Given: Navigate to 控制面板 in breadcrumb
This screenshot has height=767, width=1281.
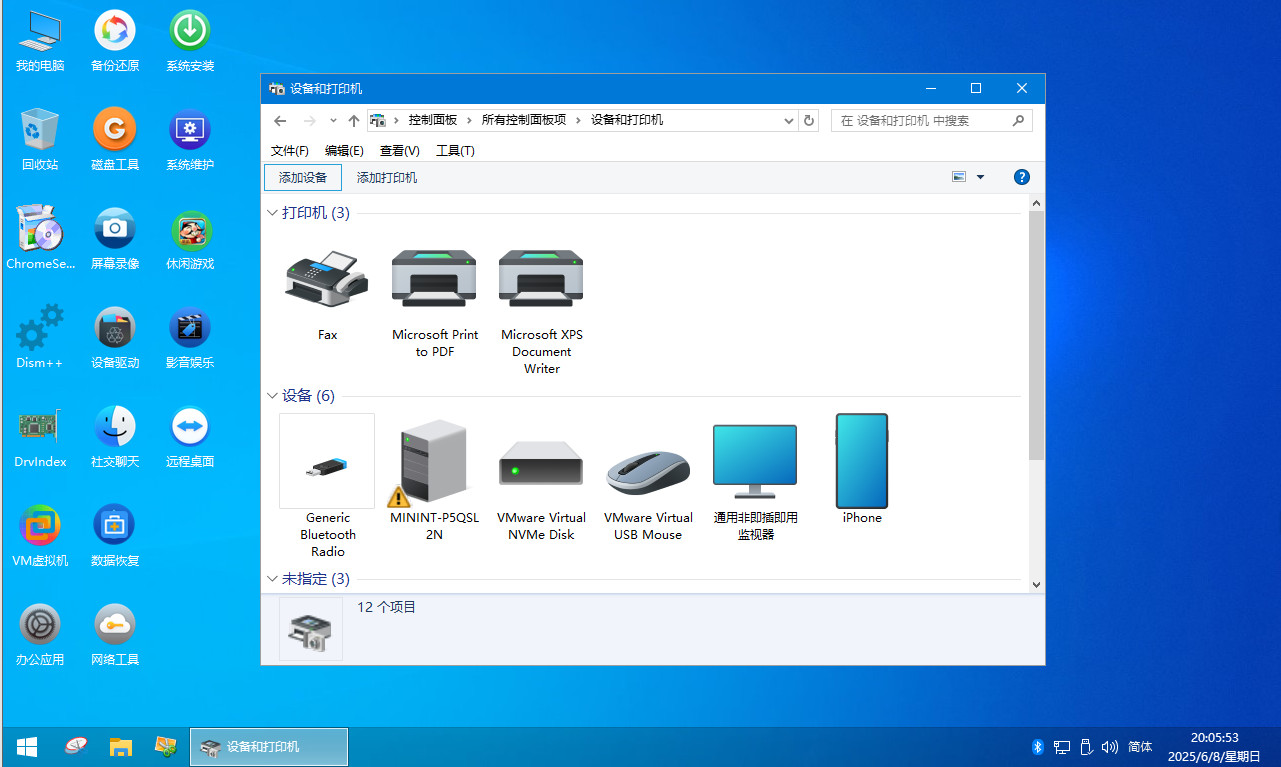Looking at the screenshot, I should [x=433, y=120].
